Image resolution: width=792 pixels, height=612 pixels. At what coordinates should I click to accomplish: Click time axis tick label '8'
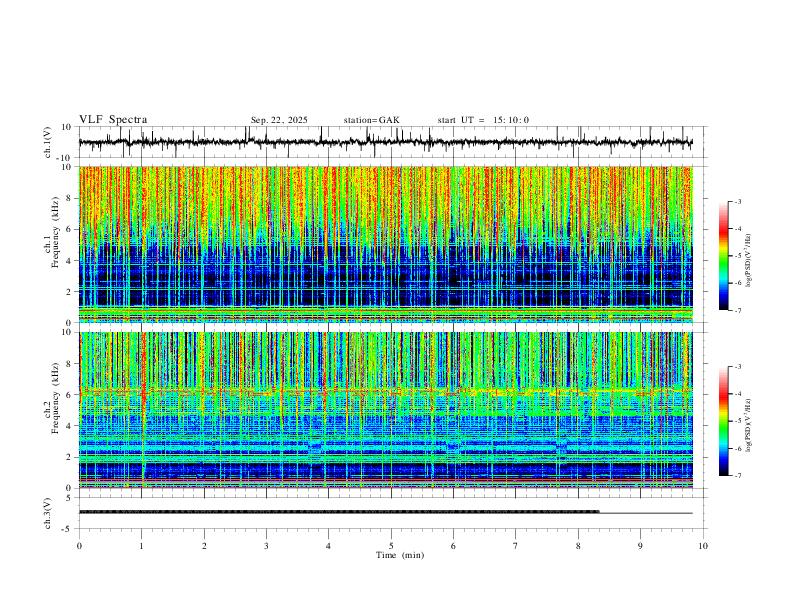pos(578,546)
